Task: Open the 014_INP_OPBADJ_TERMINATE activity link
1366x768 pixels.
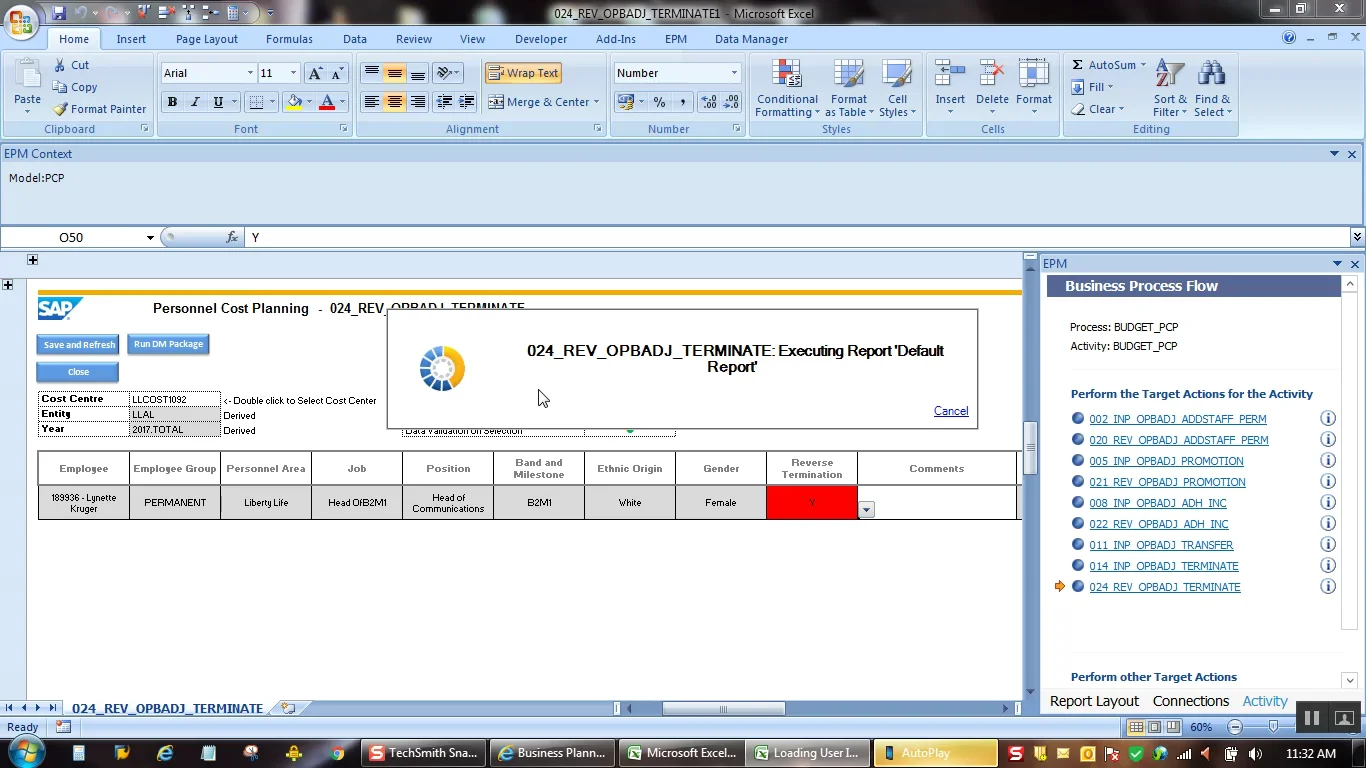Action: click(x=1164, y=566)
